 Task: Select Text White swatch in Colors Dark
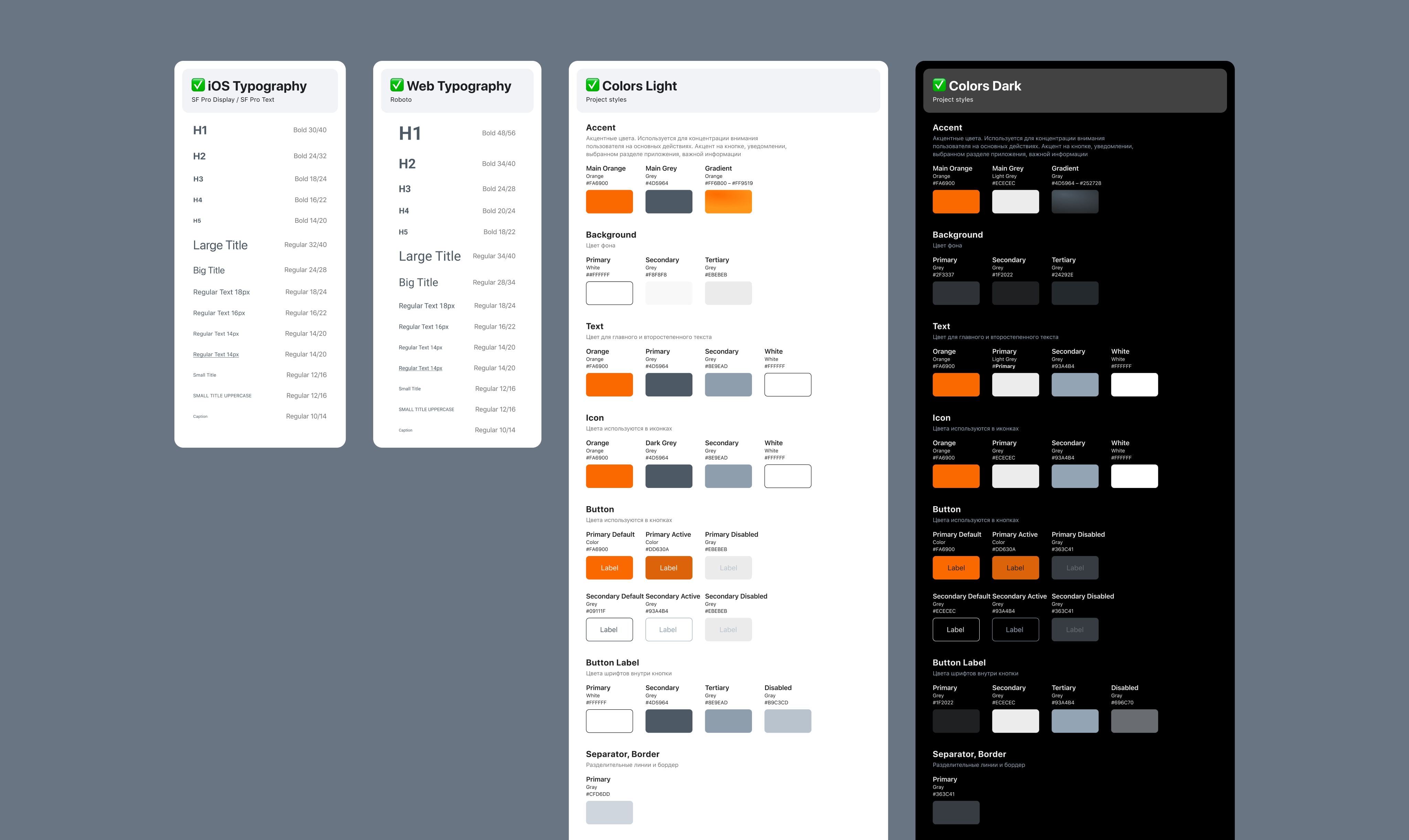[1134, 385]
